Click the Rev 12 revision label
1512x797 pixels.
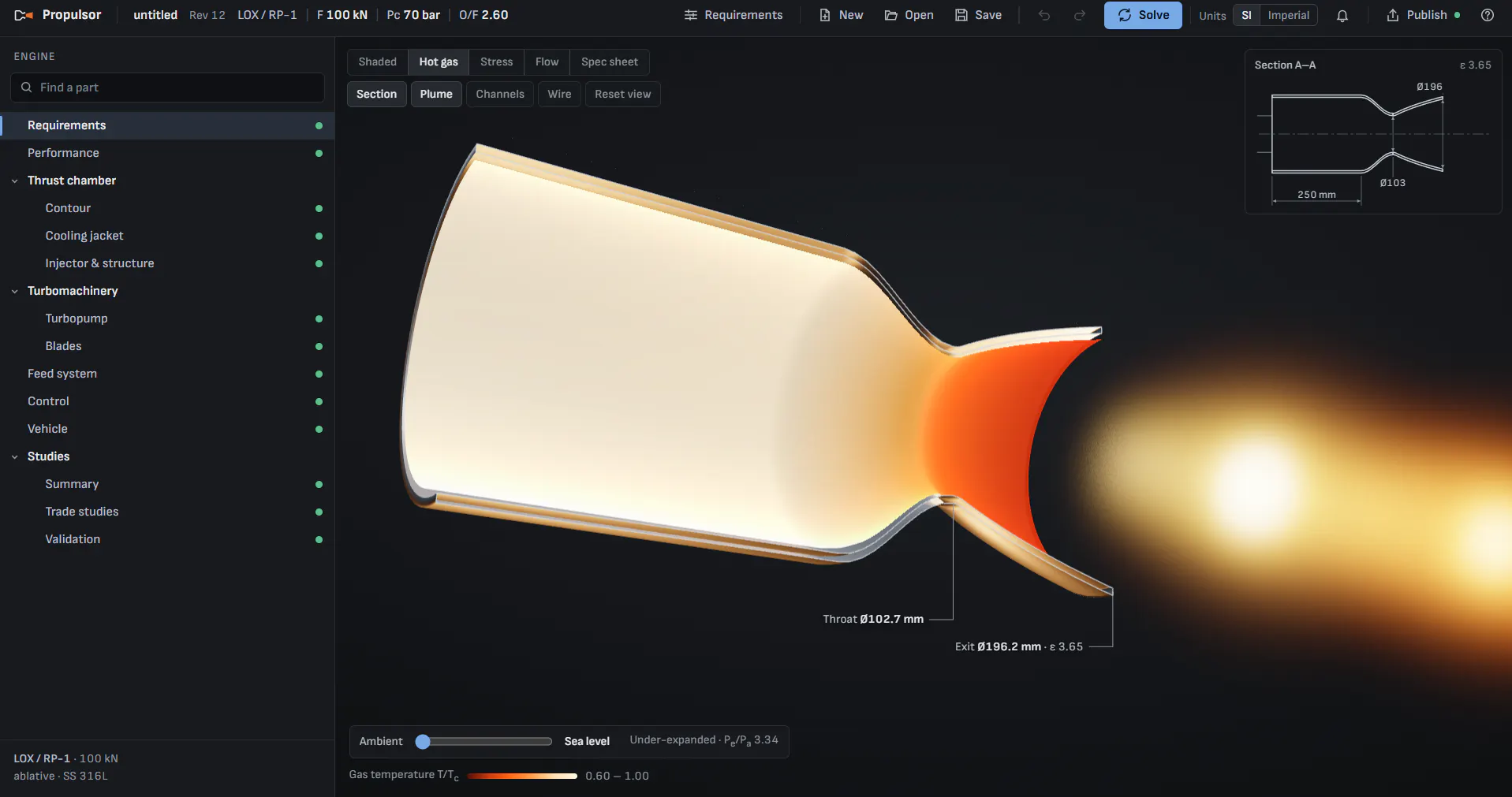(x=207, y=15)
